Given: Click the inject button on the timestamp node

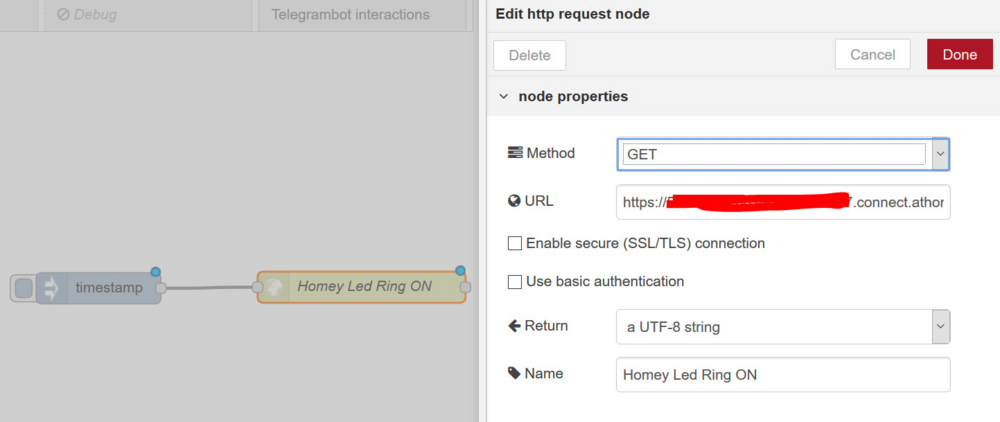Looking at the screenshot, I should point(24,288).
